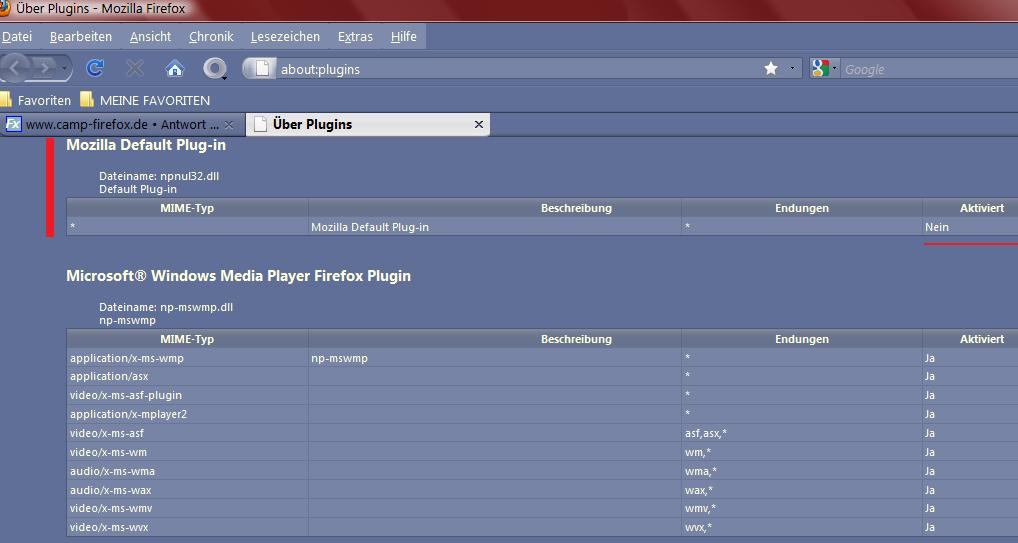Switch to the www.camp-firefox.de tab

(x=123, y=124)
